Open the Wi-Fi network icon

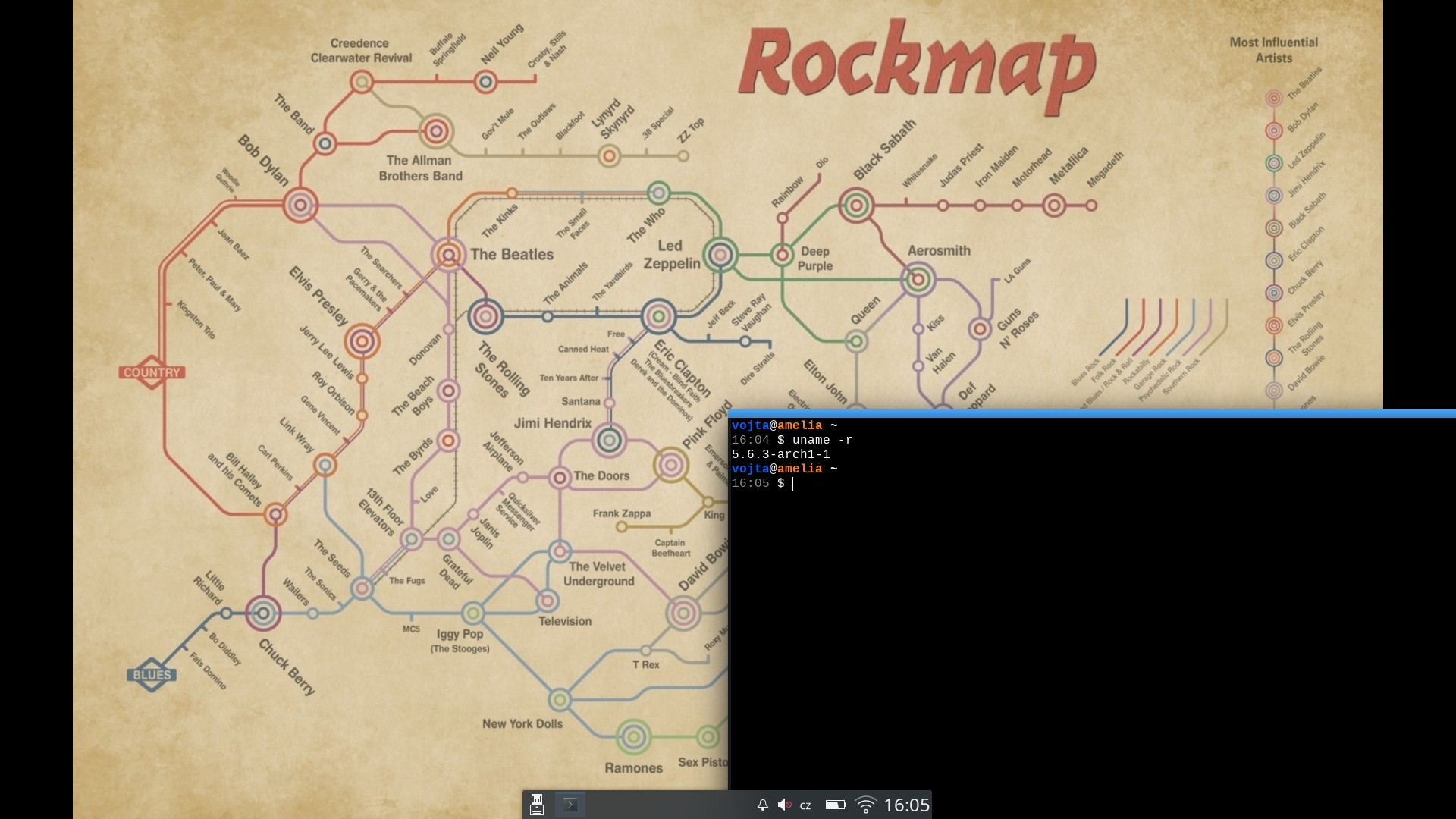pyautogui.click(x=865, y=805)
